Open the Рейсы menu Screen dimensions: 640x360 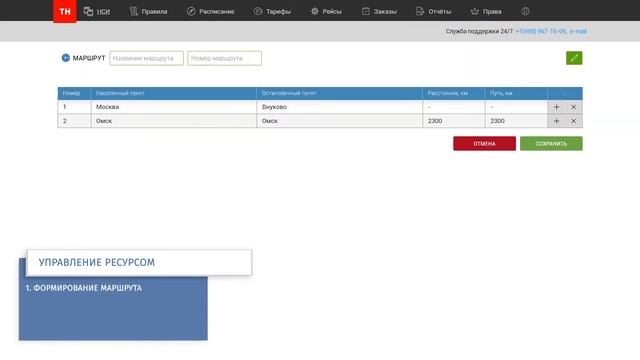pyautogui.click(x=326, y=11)
